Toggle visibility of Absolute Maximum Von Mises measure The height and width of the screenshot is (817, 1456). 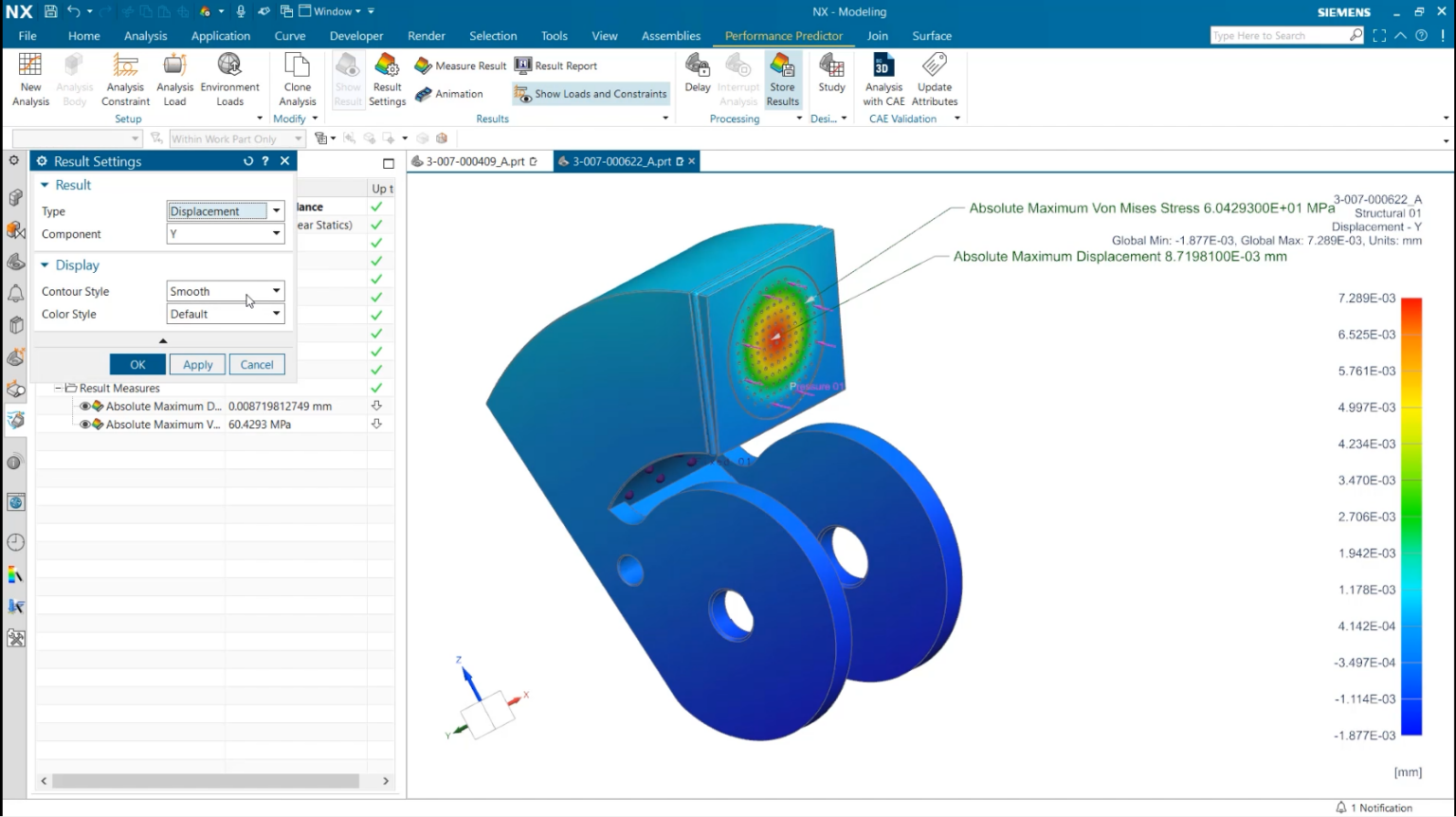click(x=85, y=425)
